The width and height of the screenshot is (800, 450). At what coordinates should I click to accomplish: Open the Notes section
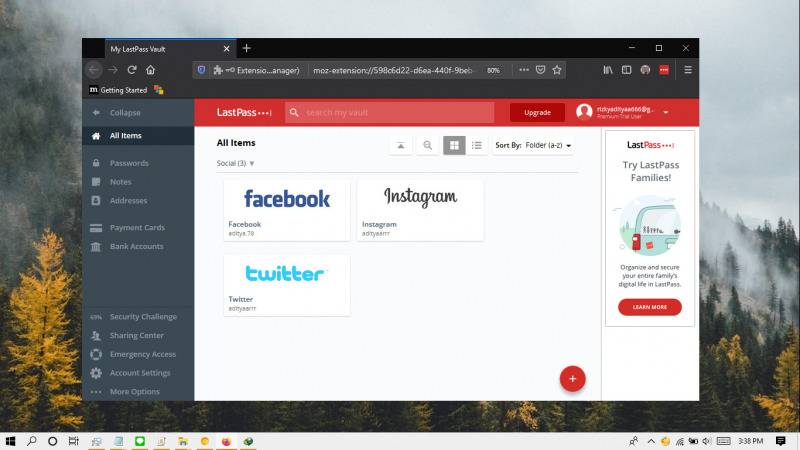click(x=120, y=182)
